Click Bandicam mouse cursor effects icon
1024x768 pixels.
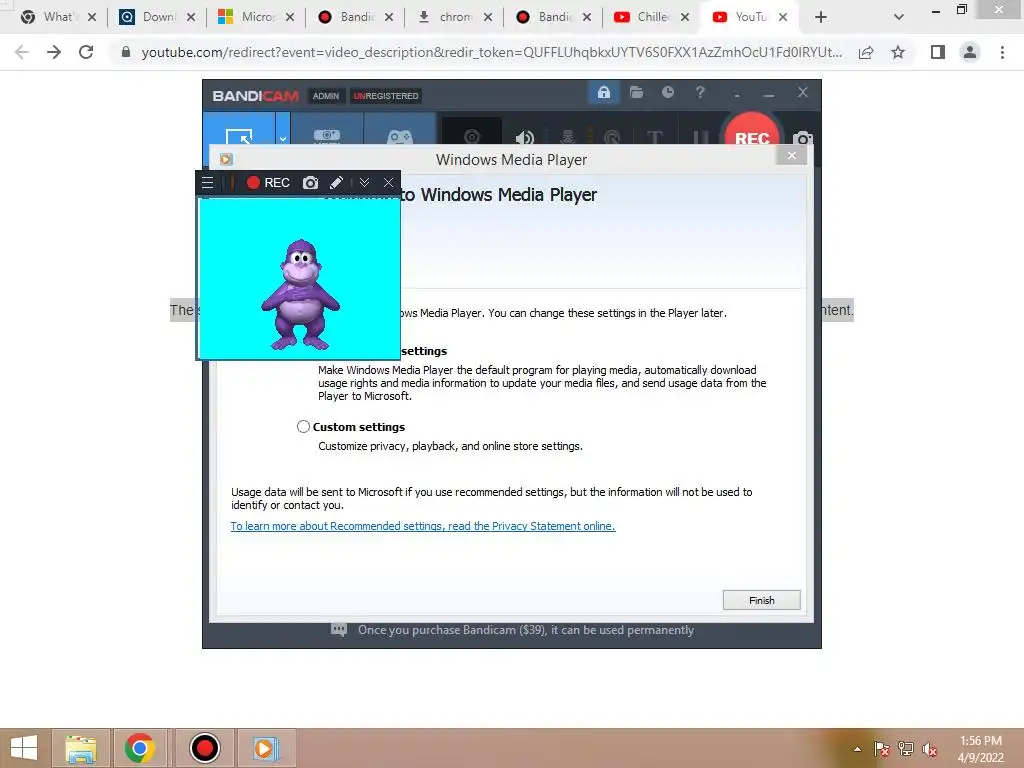[612, 137]
